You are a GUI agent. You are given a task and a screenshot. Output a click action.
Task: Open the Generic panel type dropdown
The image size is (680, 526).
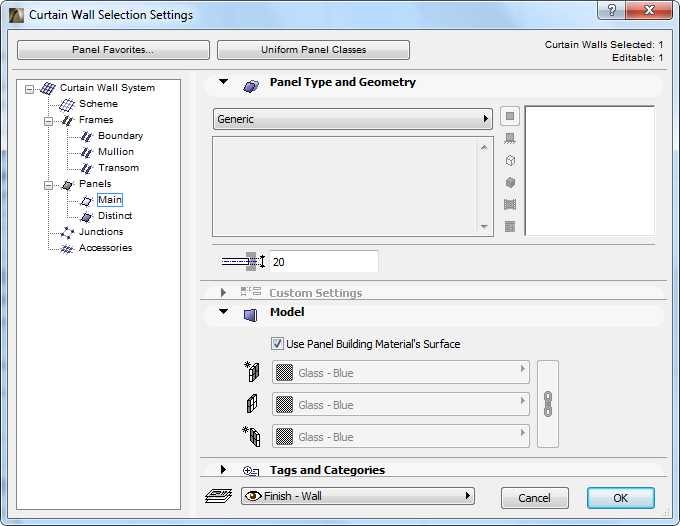point(353,119)
